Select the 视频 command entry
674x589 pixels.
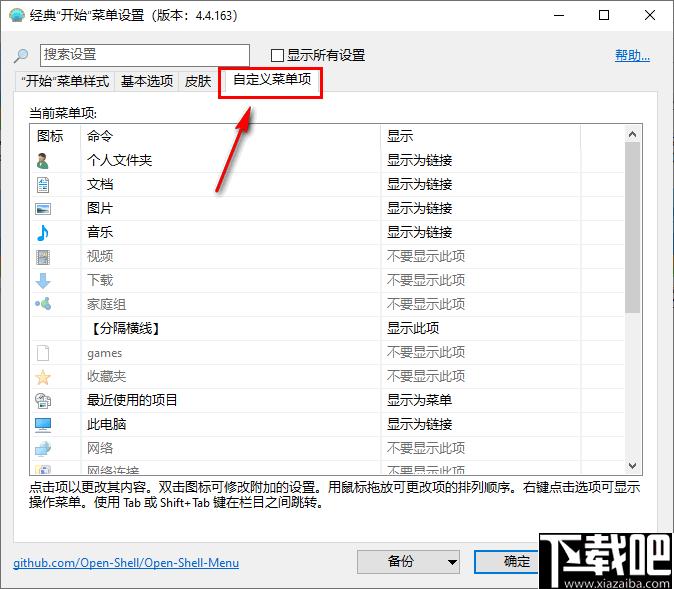point(100,257)
